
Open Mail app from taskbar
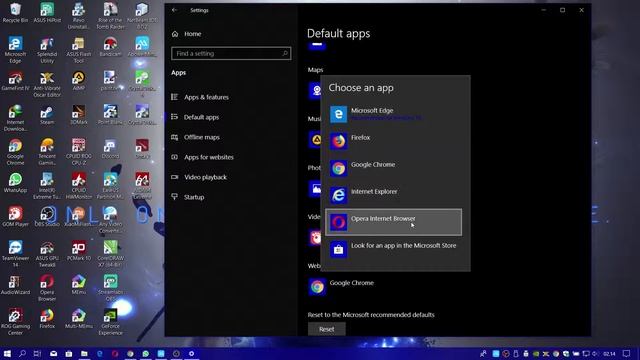(53, 353)
